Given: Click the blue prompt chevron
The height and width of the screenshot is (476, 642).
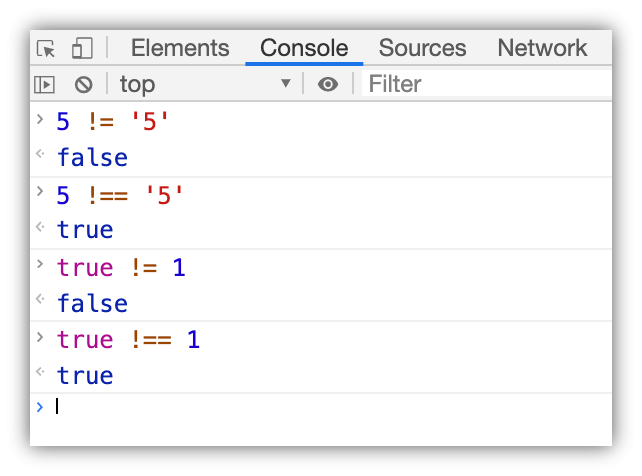Looking at the screenshot, I should click(x=40, y=406).
